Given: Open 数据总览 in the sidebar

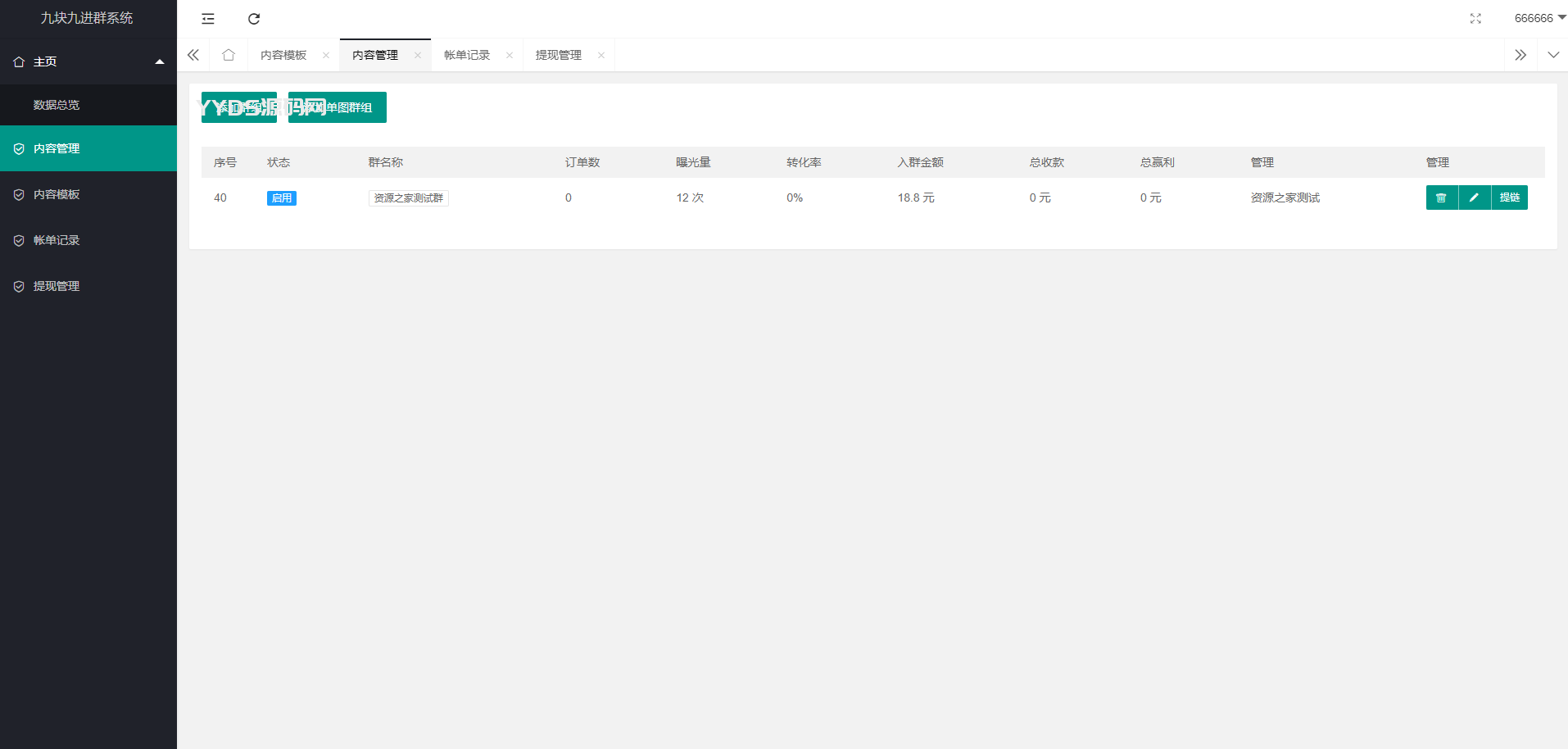Looking at the screenshot, I should click(x=57, y=105).
